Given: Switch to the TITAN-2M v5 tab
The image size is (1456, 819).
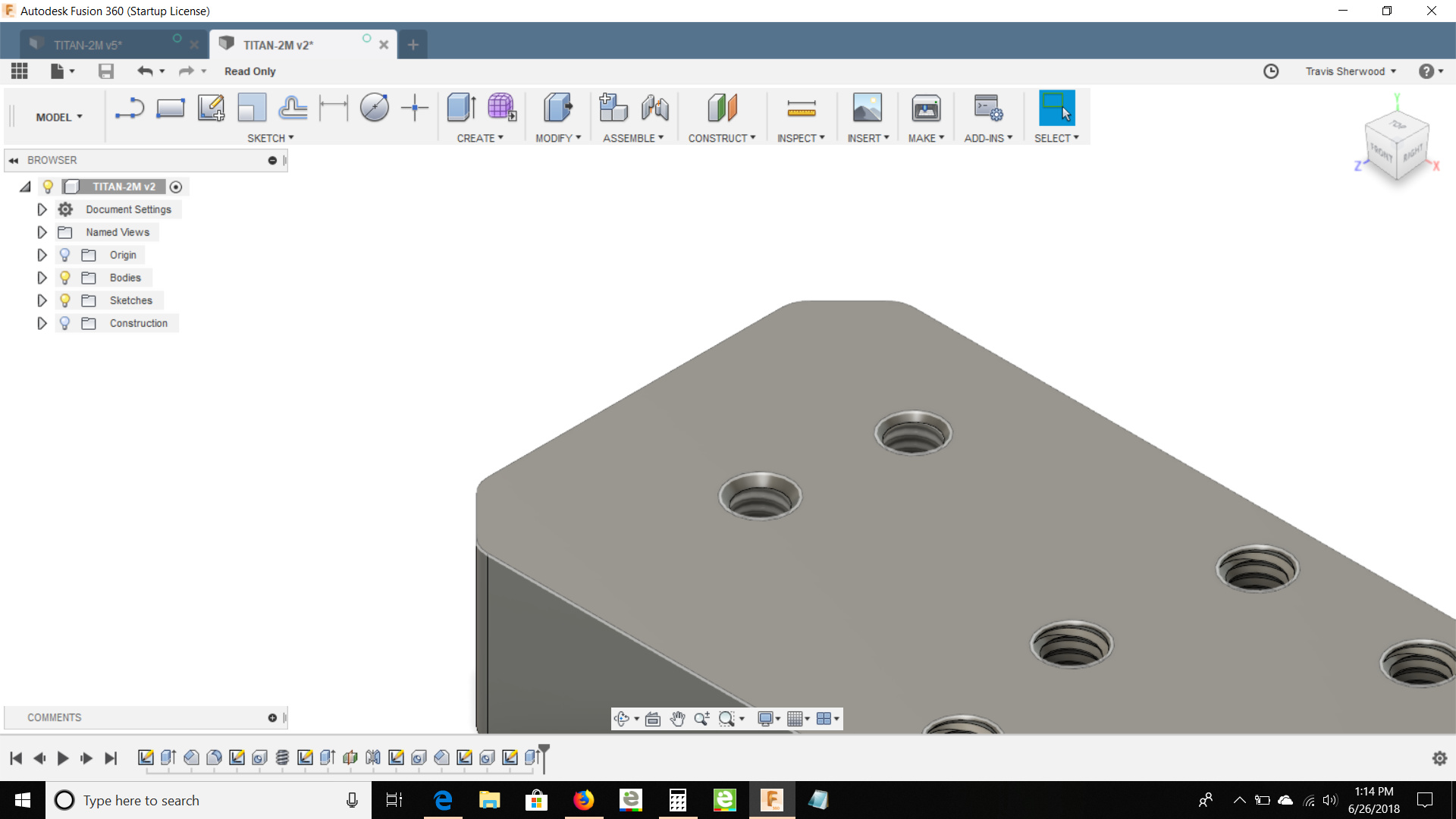Looking at the screenshot, I should click(88, 45).
